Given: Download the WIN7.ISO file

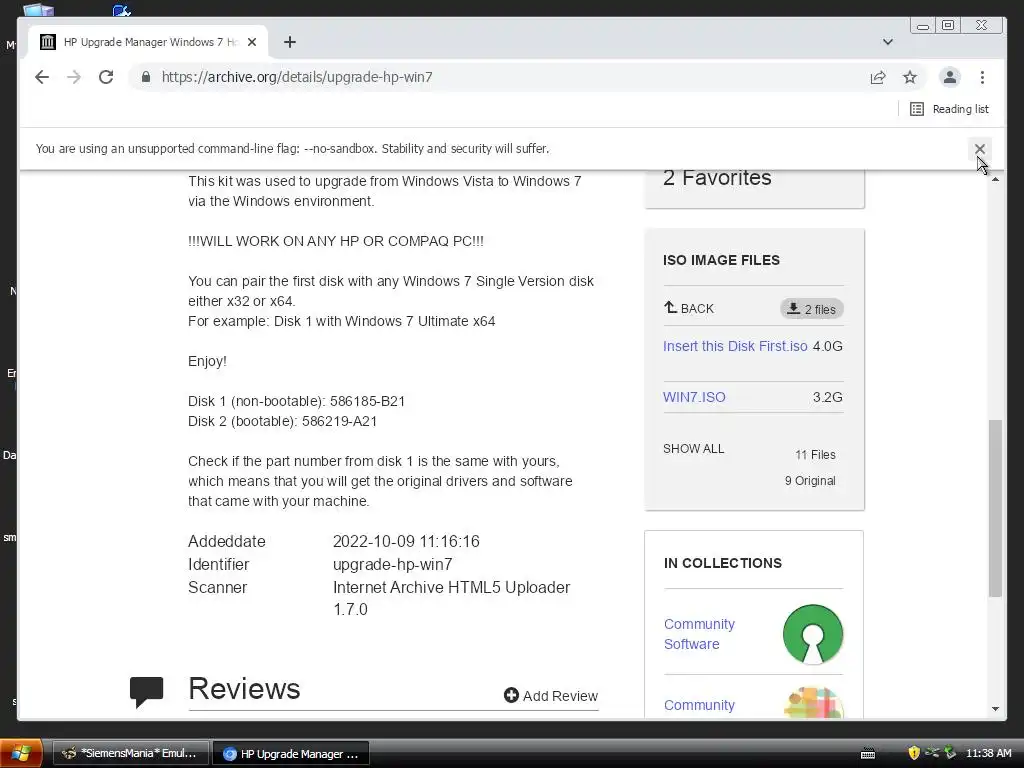Looking at the screenshot, I should point(694,397).
